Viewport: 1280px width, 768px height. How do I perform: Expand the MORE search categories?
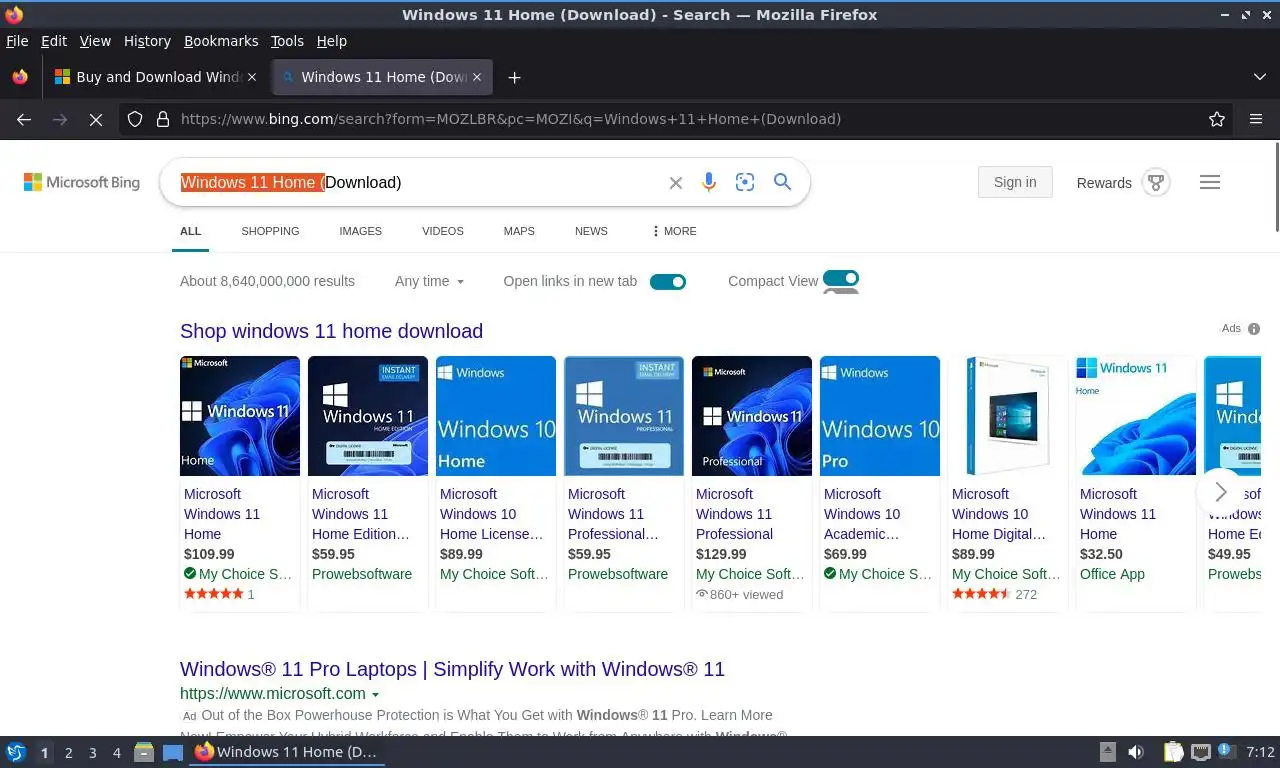click(x=674, y=231)
